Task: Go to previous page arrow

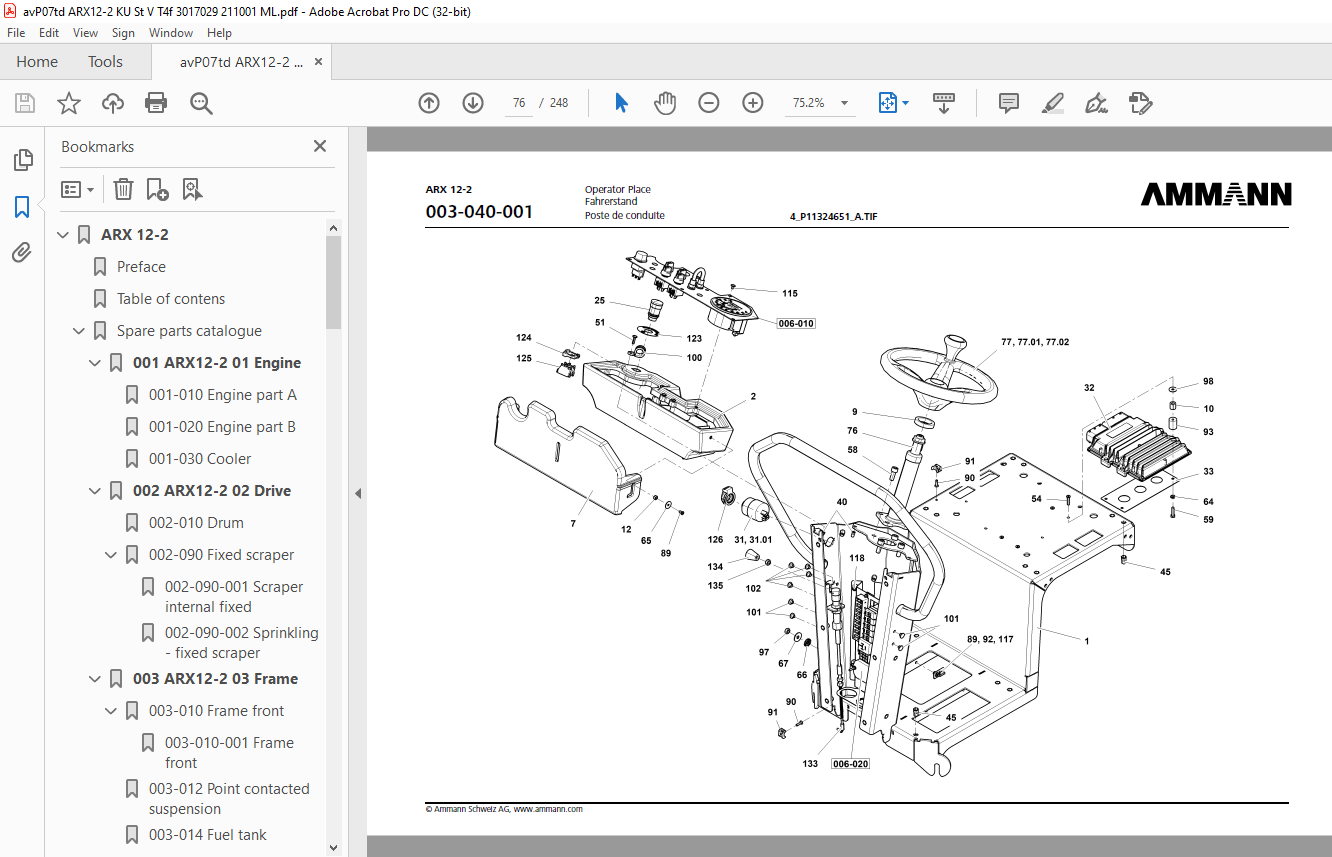Action: point(429,103)
